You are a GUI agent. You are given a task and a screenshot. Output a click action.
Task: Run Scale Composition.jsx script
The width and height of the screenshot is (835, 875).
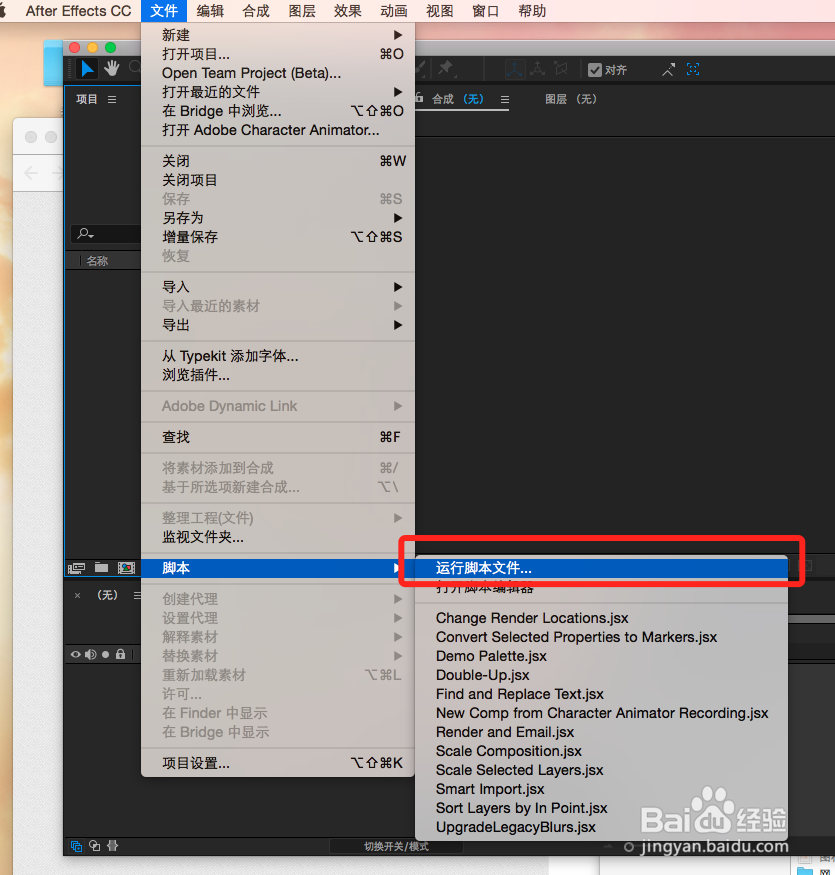[602, 751]
